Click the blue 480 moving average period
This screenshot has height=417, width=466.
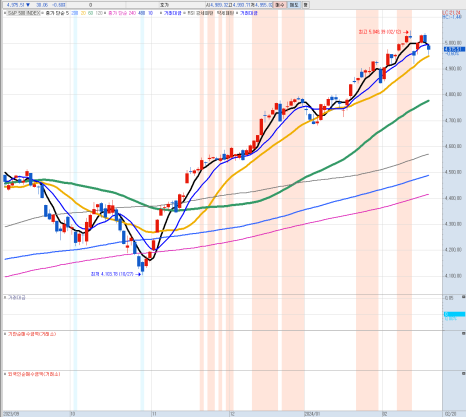[x=141, y=13]
